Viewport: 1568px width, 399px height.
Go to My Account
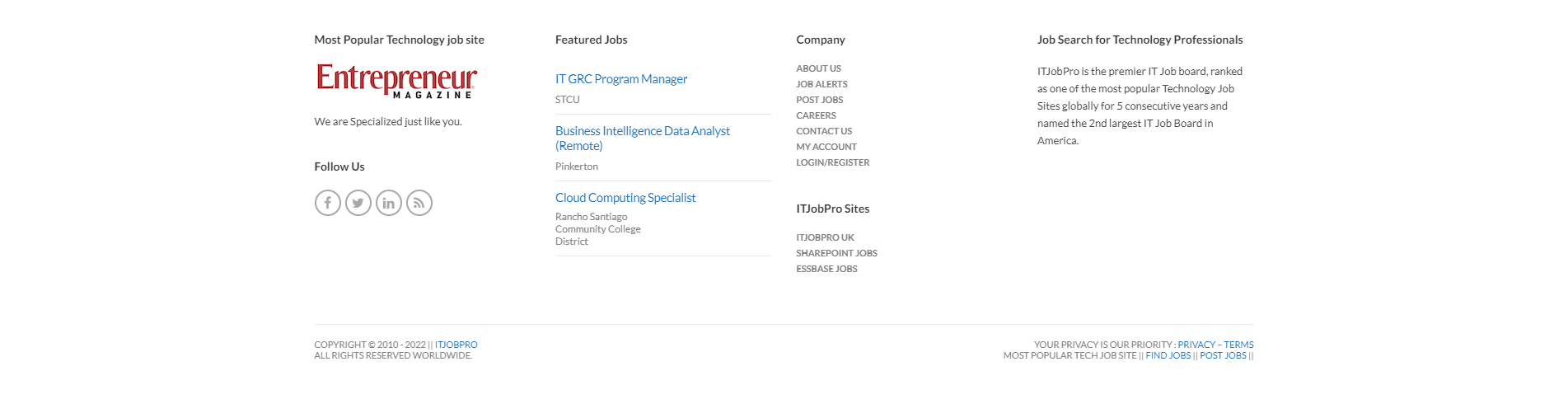point(826,147)
